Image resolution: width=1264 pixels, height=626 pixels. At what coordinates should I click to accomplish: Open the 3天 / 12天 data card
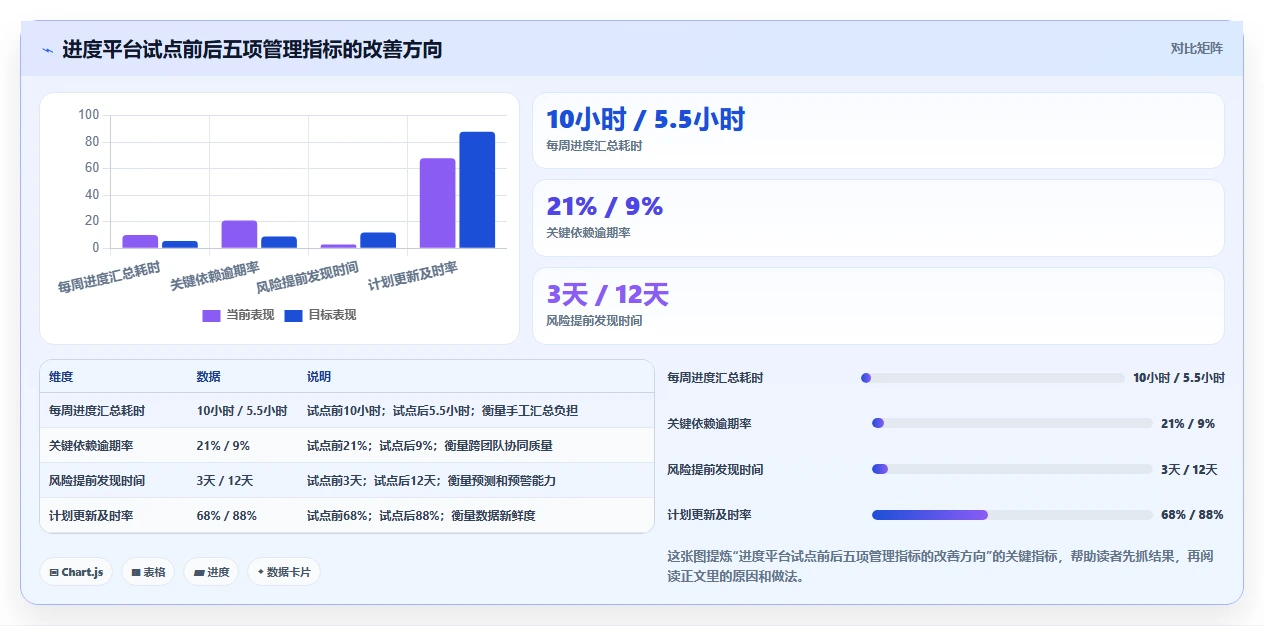878,305
